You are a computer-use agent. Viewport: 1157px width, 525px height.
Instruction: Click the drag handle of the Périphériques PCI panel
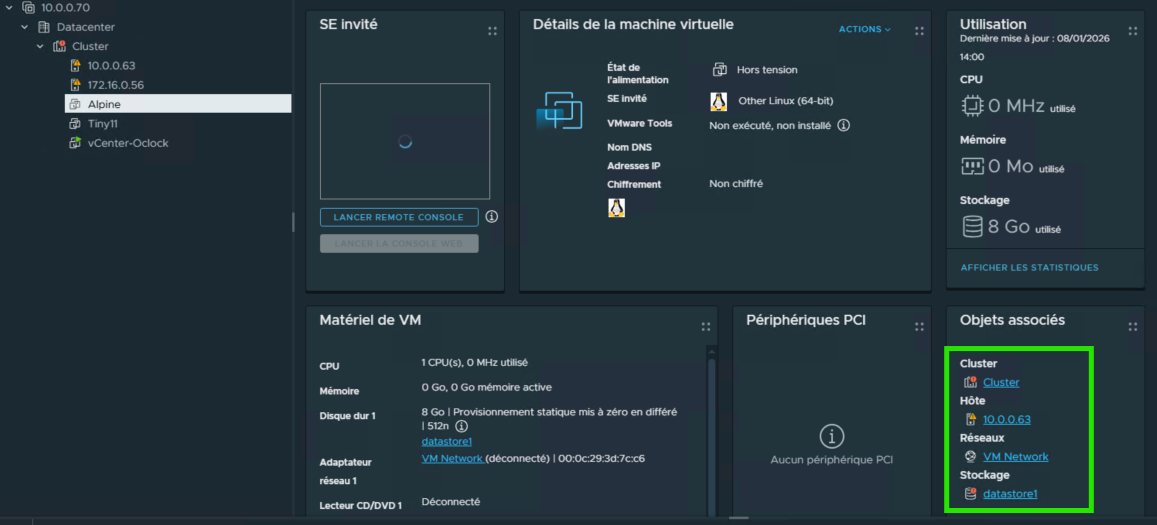click(919, 327)
